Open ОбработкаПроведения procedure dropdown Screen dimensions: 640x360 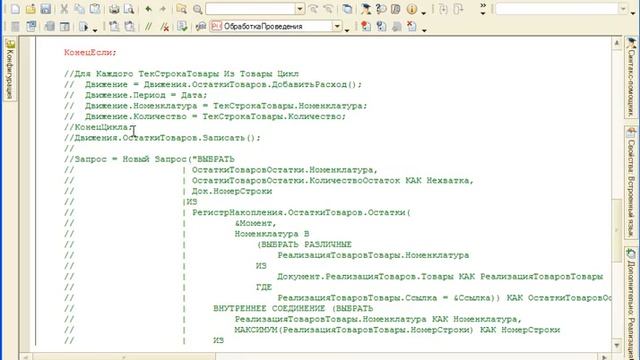click(x=337, y=27)
